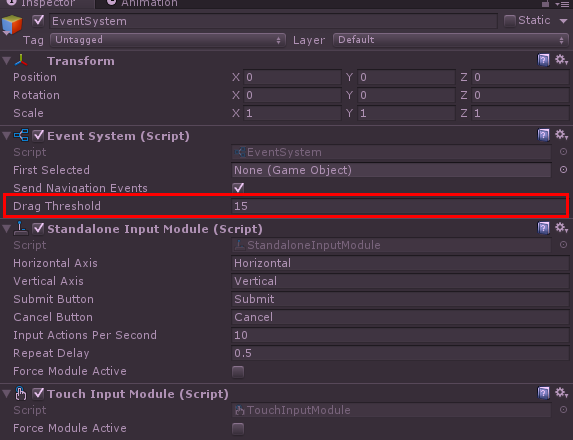Click the Repeat Delay input field

[x=400, y=353]
